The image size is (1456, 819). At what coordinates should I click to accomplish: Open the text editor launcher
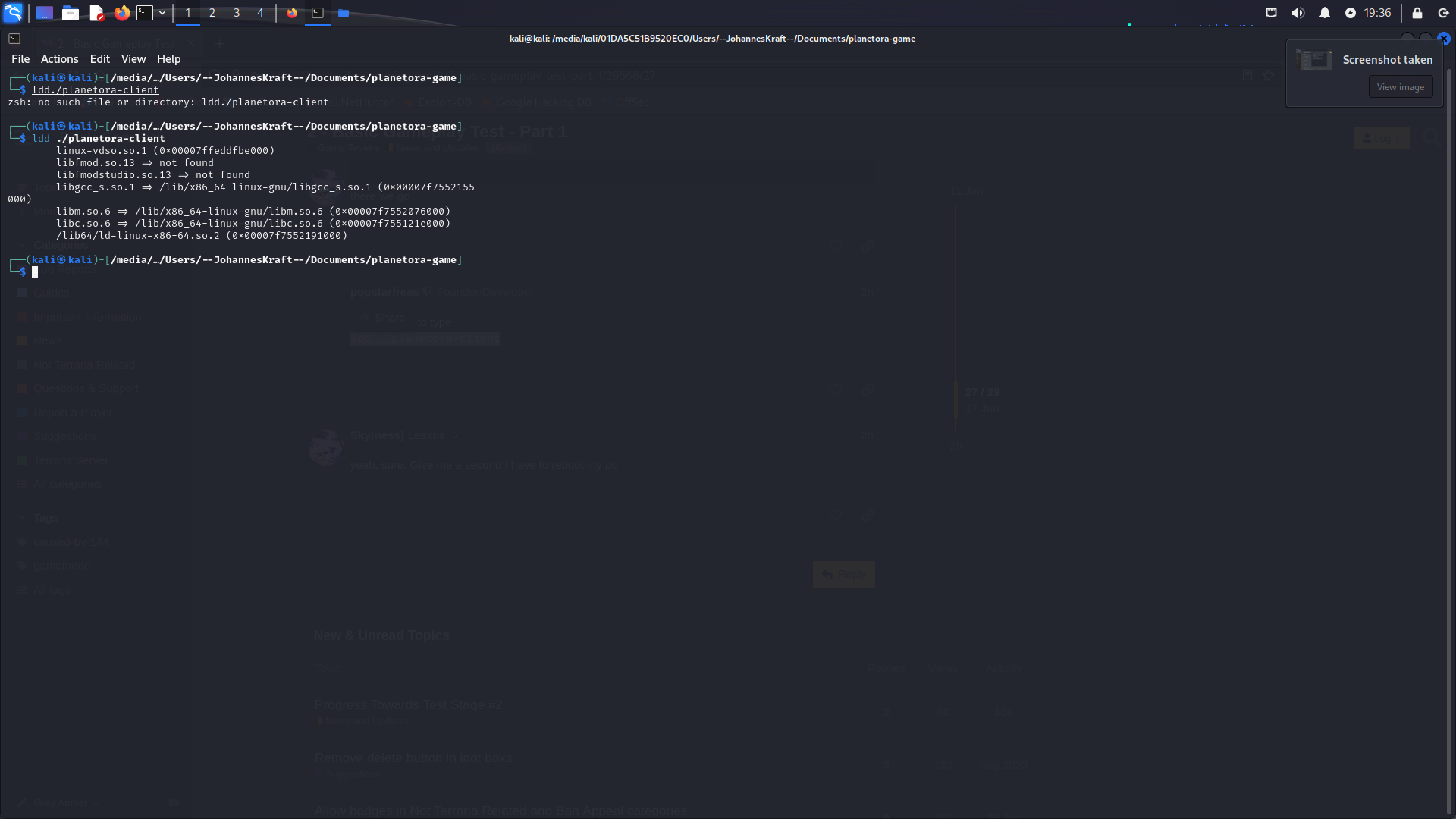pyautogui.click(x=96, y=12)
